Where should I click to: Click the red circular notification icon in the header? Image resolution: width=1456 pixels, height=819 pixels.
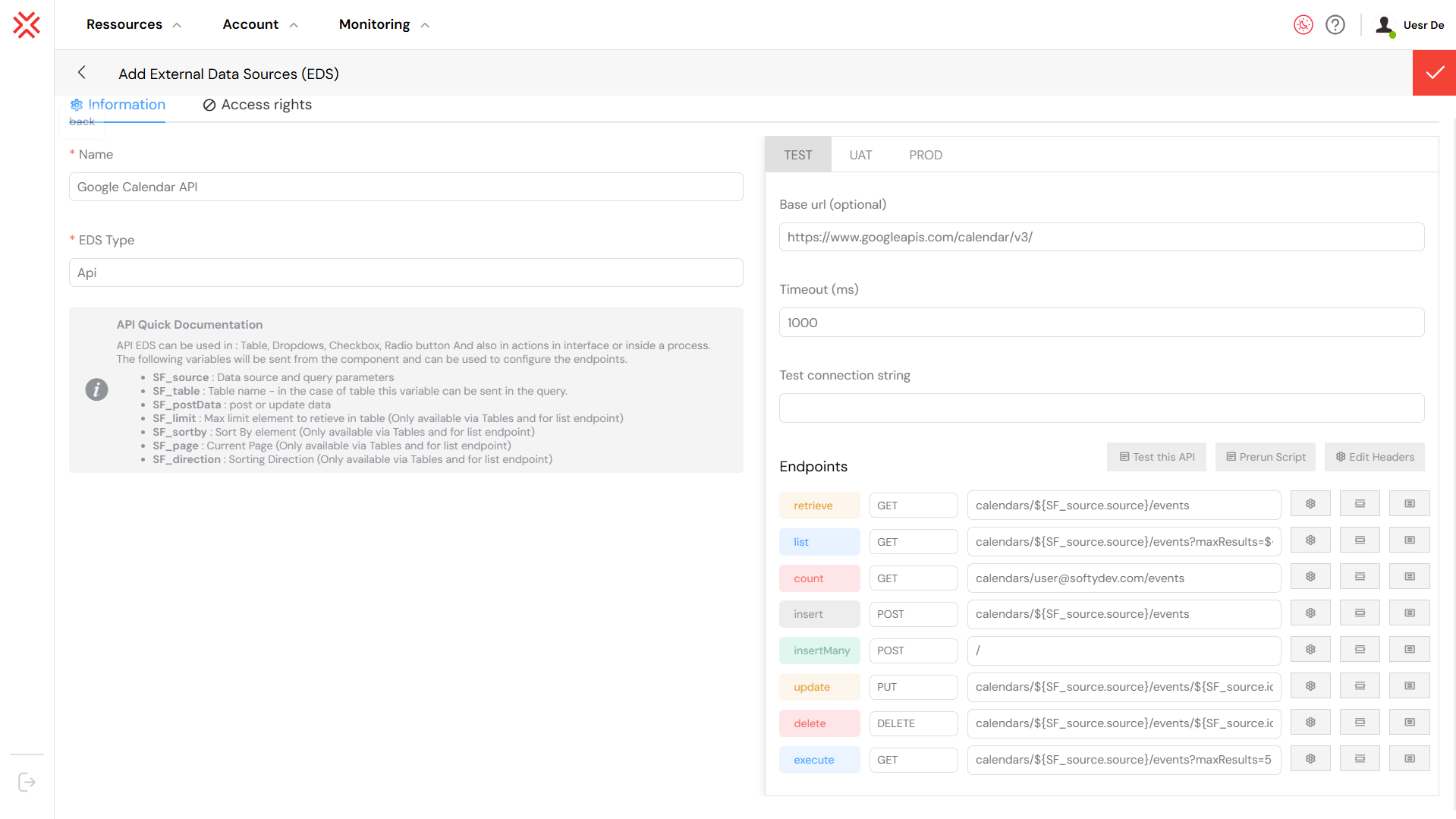pos(1303,25)
